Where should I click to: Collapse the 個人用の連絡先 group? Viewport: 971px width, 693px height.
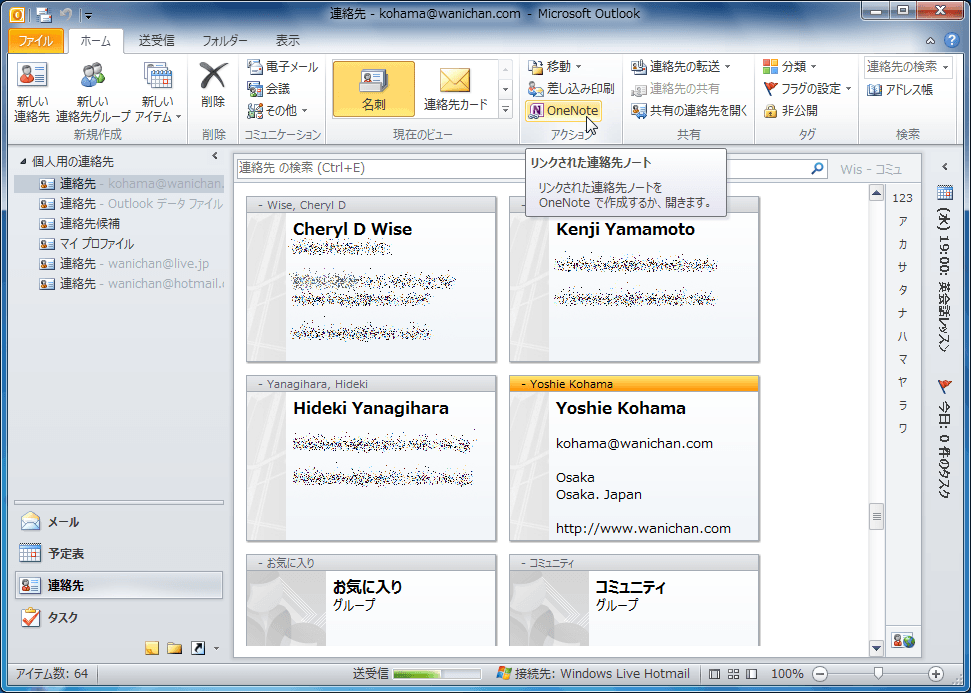tap(23, 162)
